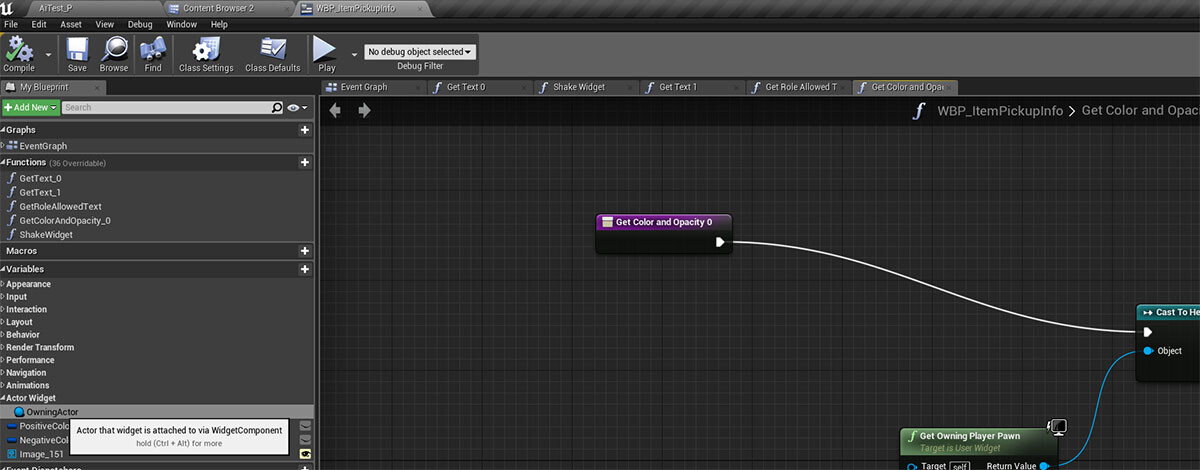The height and width of the screenshot is (470, 1200).
Task: Open the Asset menu
Action: click(x=71, y=24)
